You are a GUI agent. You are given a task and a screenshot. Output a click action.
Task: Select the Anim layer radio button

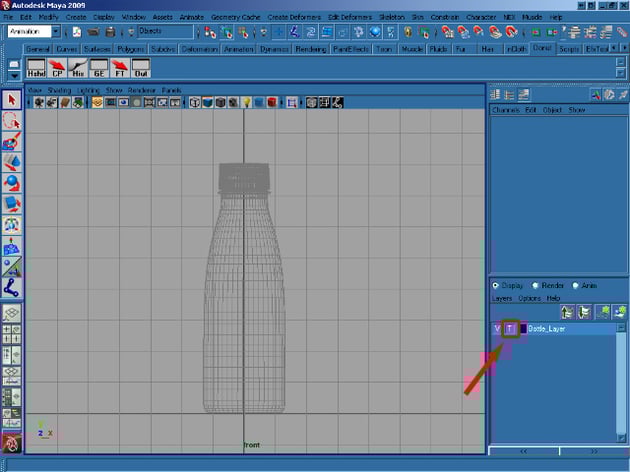coord(576,286)
